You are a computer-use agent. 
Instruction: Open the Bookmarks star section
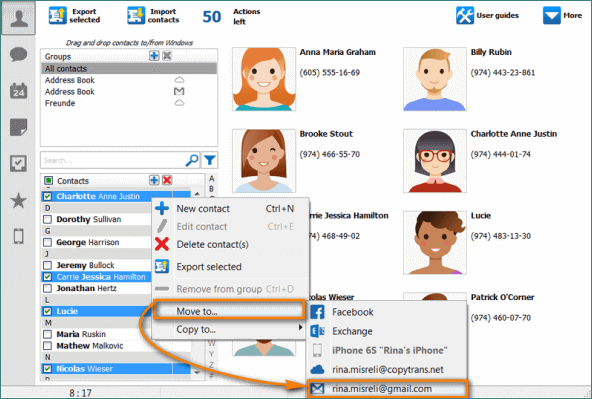tap(18, 200)
